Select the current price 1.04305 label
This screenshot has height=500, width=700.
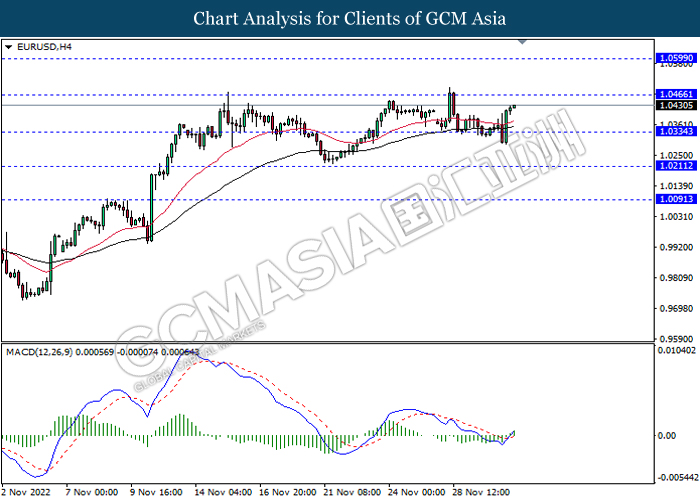[x=676, y=105]
